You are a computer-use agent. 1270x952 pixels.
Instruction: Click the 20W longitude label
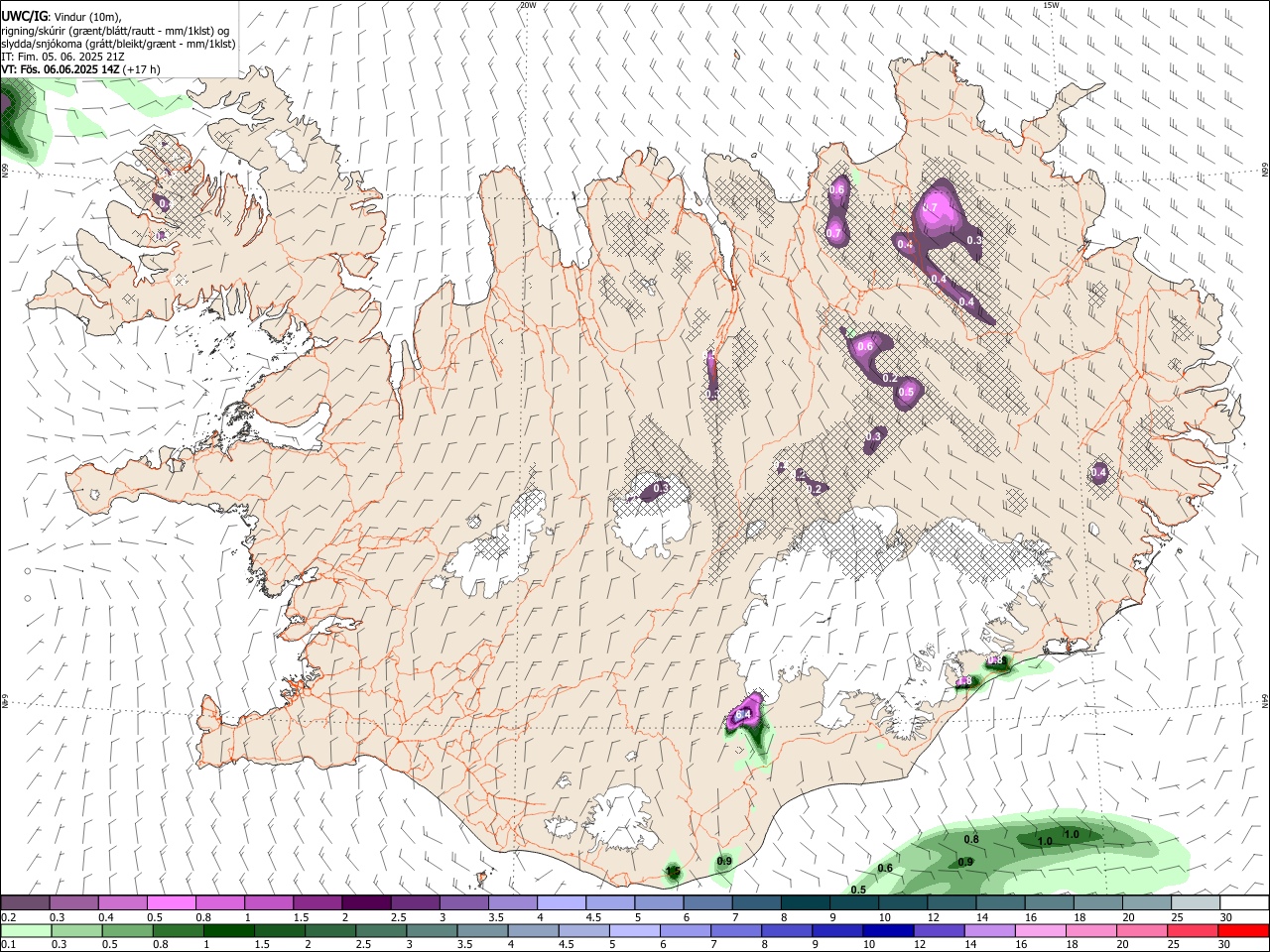point(528,5)
